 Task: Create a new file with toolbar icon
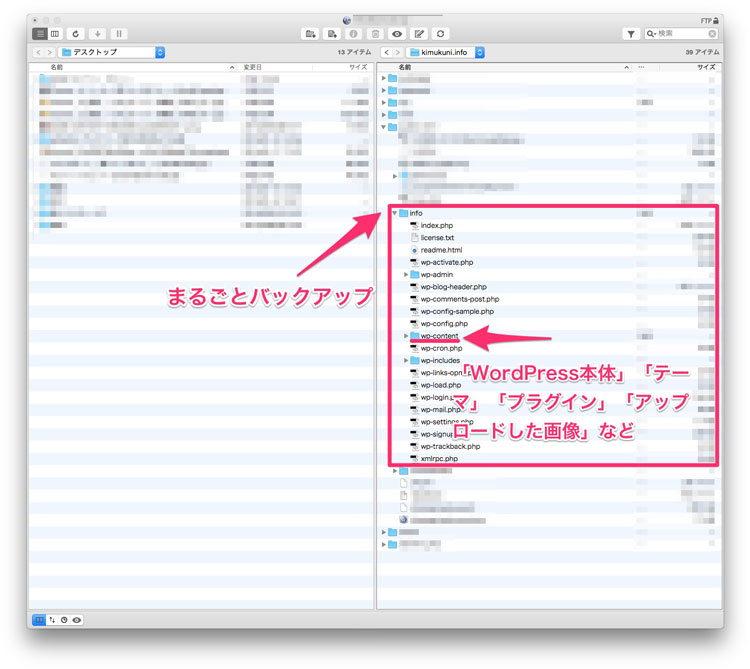tap(332, 33)
